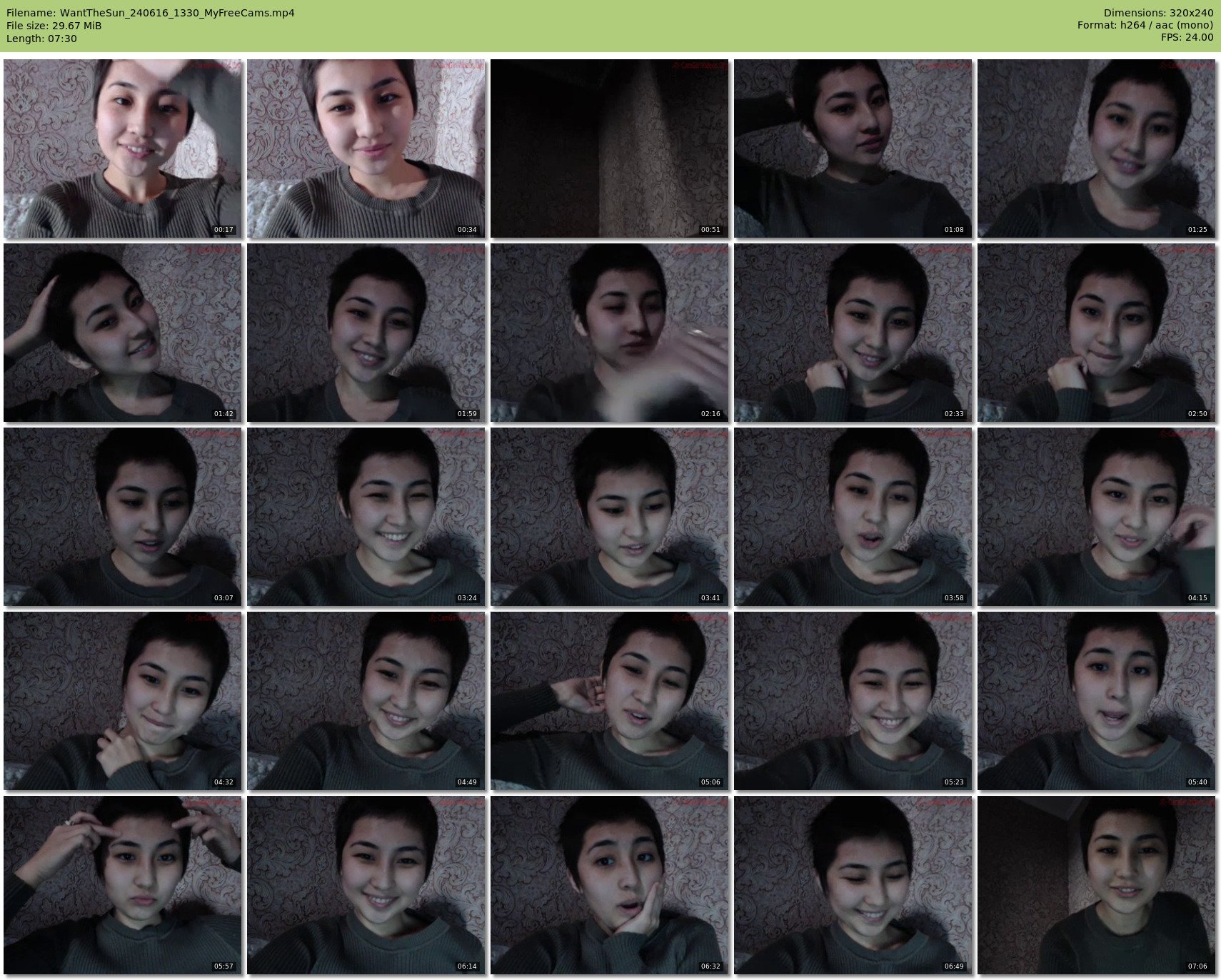Open the thumbnail at 03:24
The width and height of the screenshot is (1221, 980).
(x=366, y=517)
